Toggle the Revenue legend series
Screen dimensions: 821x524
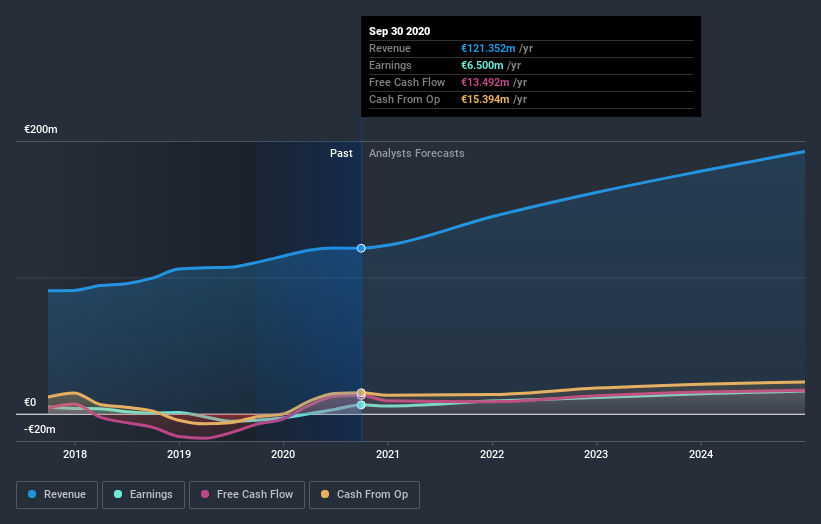57,495
